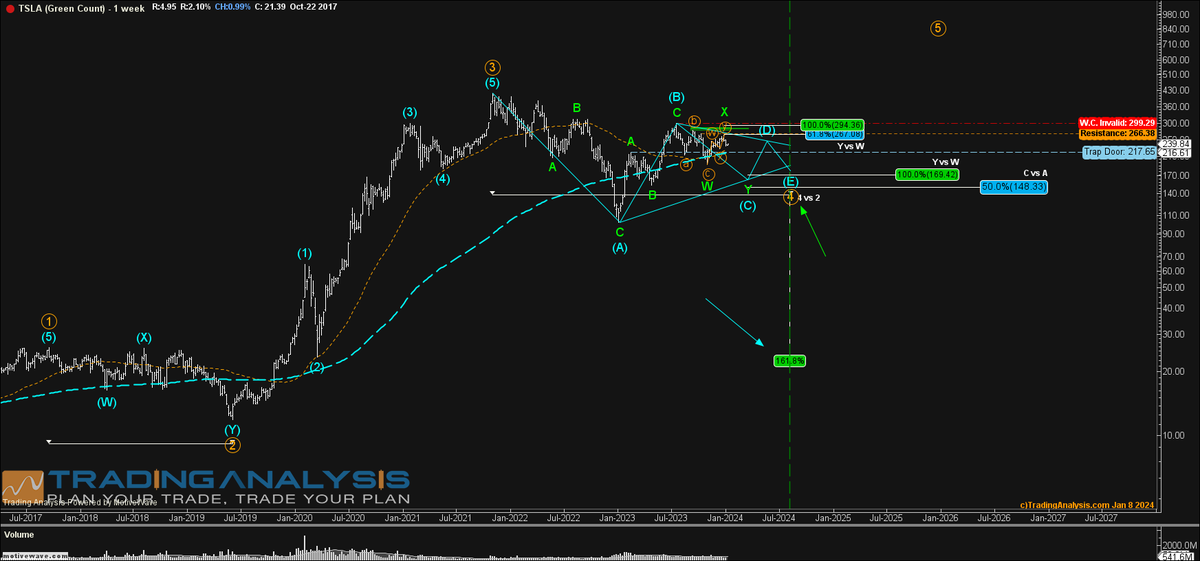Click the red status dot beside TSLA title
This screenshot has height=561, width=1200.
tap(10, 9)
